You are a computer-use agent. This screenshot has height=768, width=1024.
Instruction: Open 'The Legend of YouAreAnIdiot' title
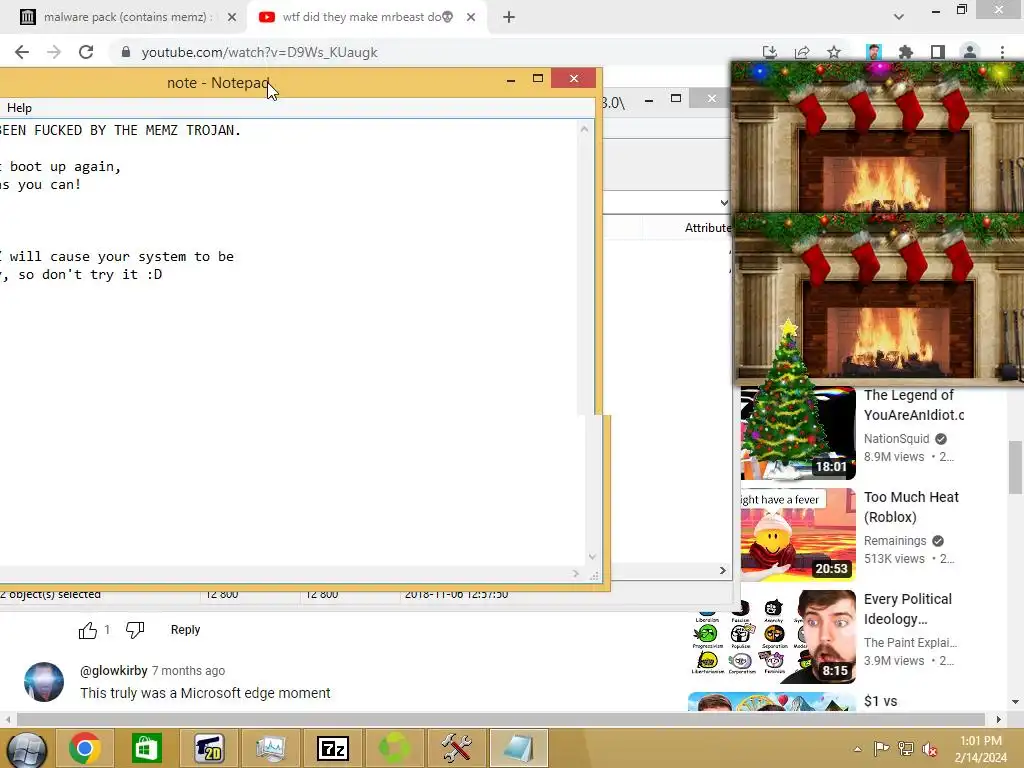[x=914, y=405]
